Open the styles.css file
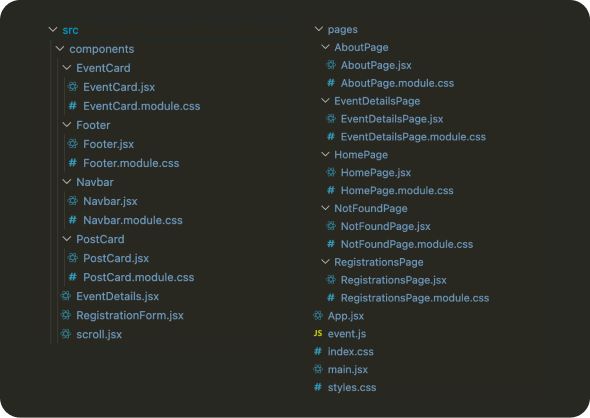Viewport: 590px width, 418px height. 352,388
